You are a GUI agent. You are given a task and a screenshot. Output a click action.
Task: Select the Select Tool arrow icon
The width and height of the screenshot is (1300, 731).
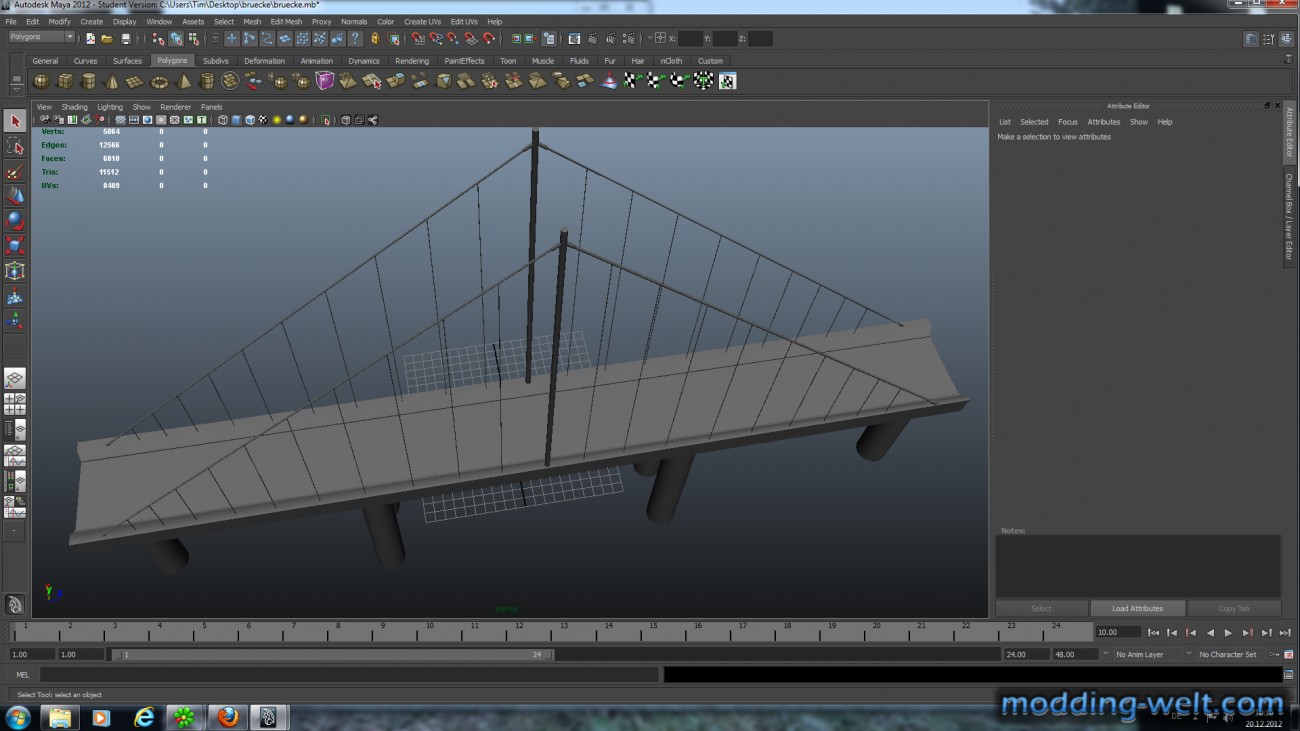(x=15, y=121)
